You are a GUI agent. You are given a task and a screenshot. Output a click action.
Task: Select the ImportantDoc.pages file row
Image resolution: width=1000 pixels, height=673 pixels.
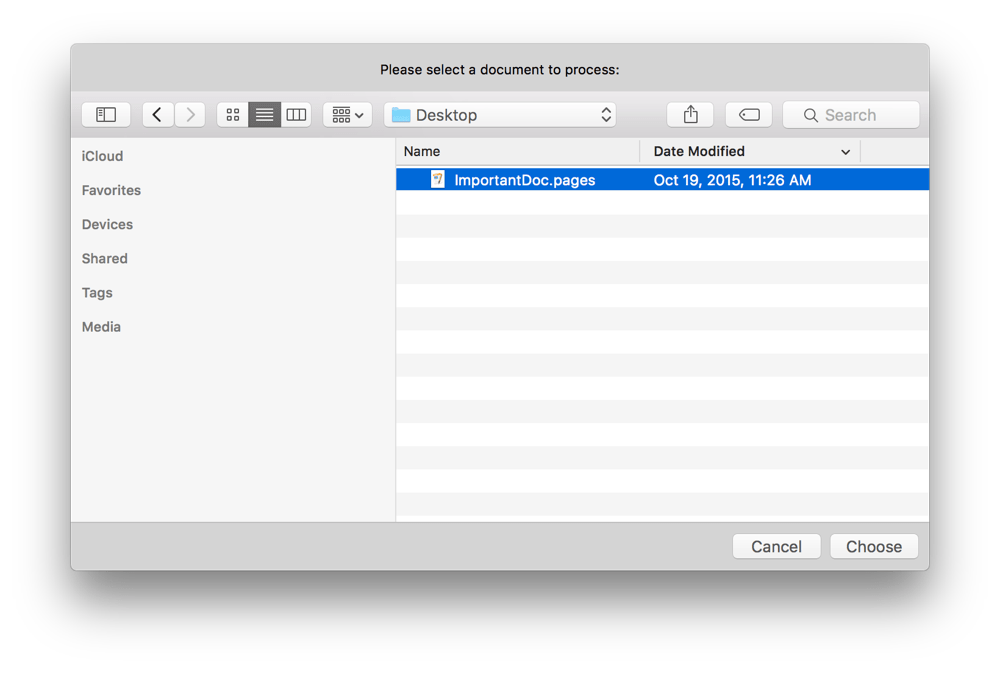(x=600, y=180)
